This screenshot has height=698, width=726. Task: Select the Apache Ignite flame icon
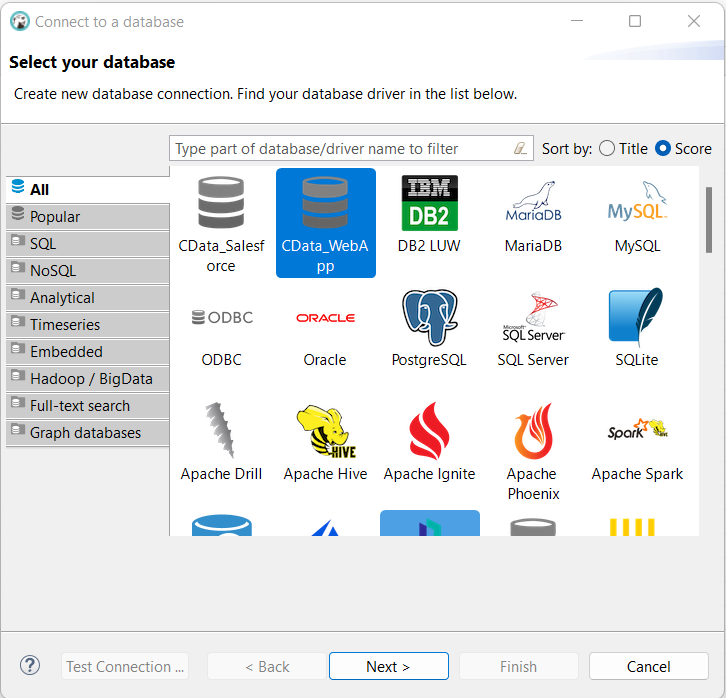click(x=429, y=432)
